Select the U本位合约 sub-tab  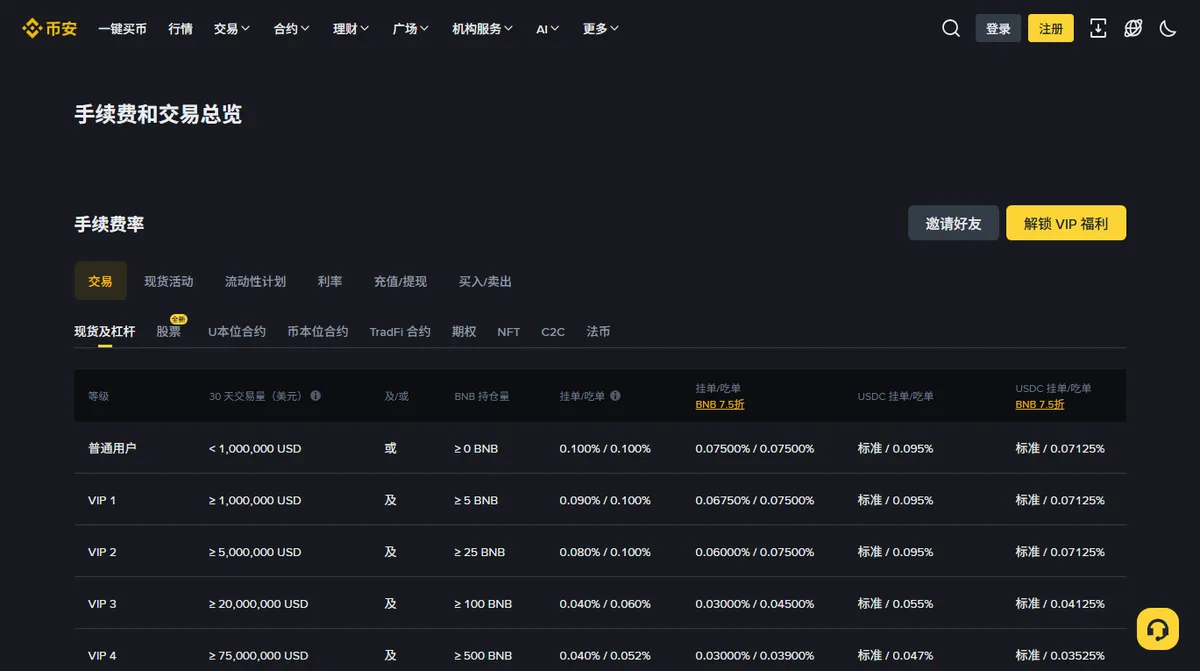click(x=237, y=331)
